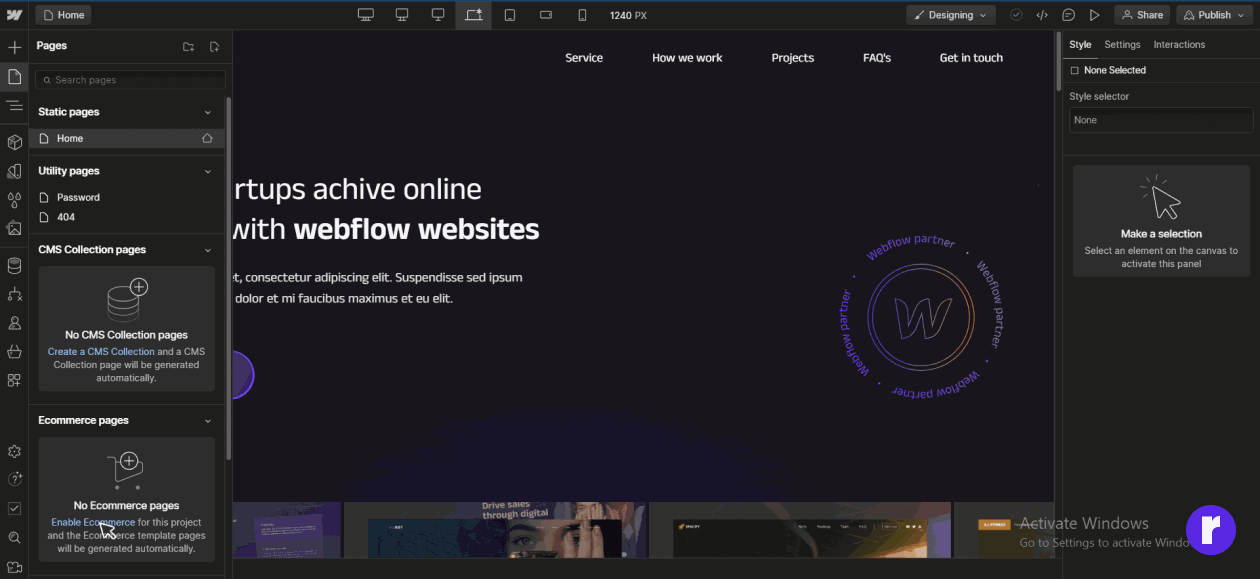
Task: Open the Apps panel icon
Action: click(14, 380)
